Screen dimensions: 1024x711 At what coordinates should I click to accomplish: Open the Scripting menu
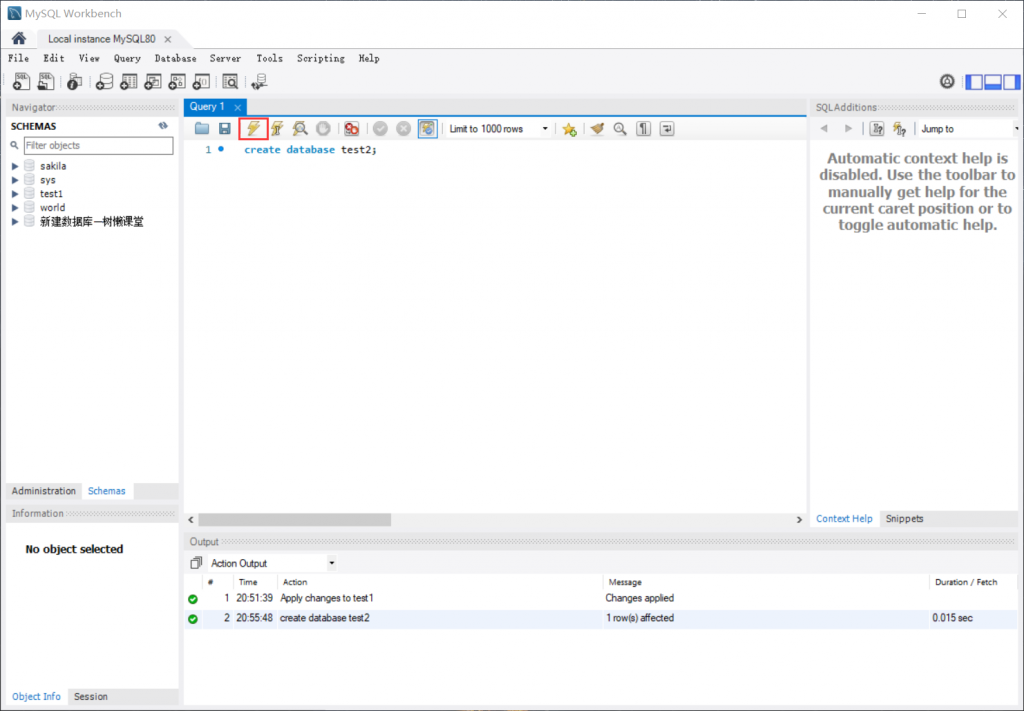pyautogui.click(x=321, y=58)
